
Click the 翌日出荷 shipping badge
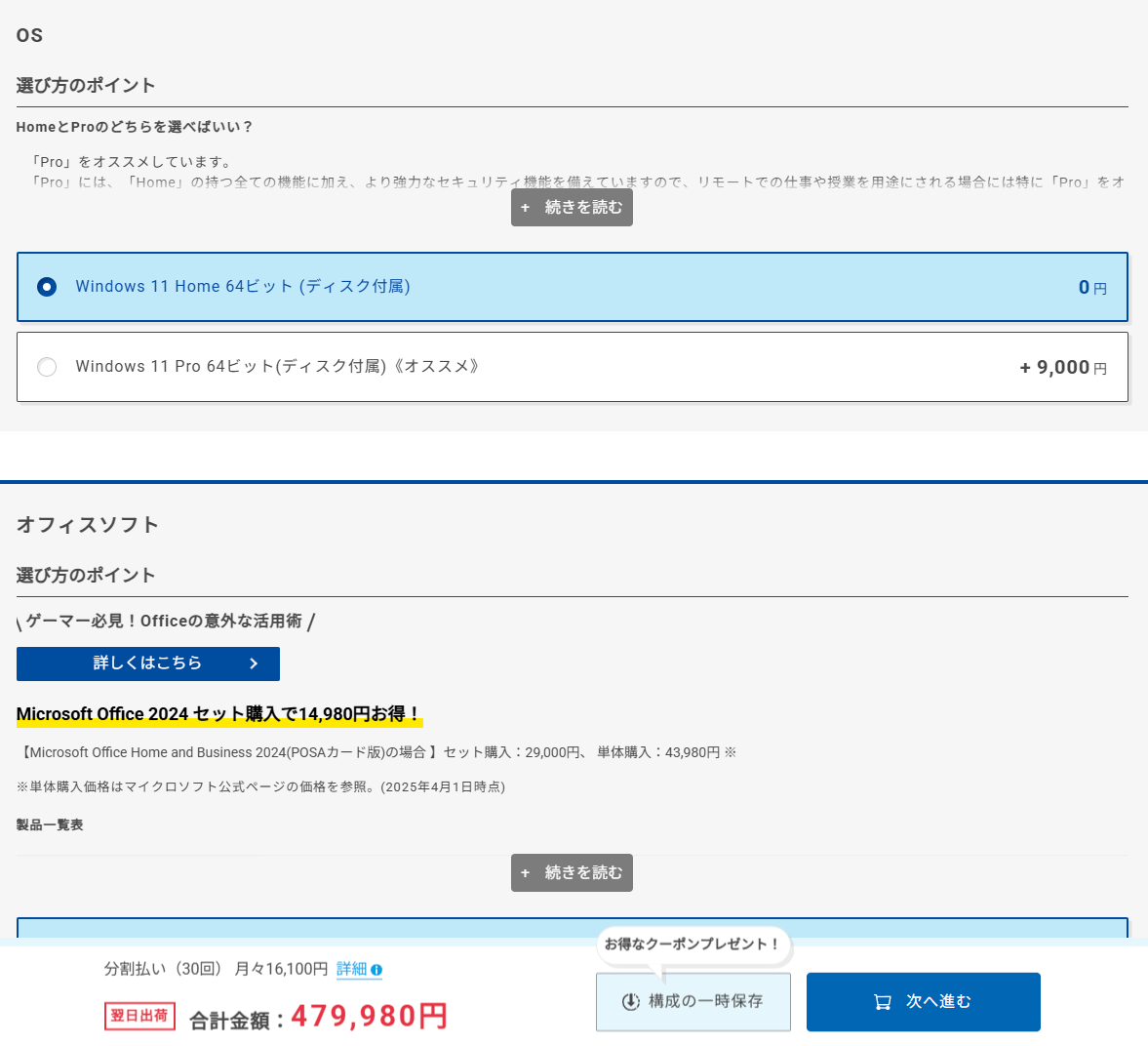coord(139,1016)
